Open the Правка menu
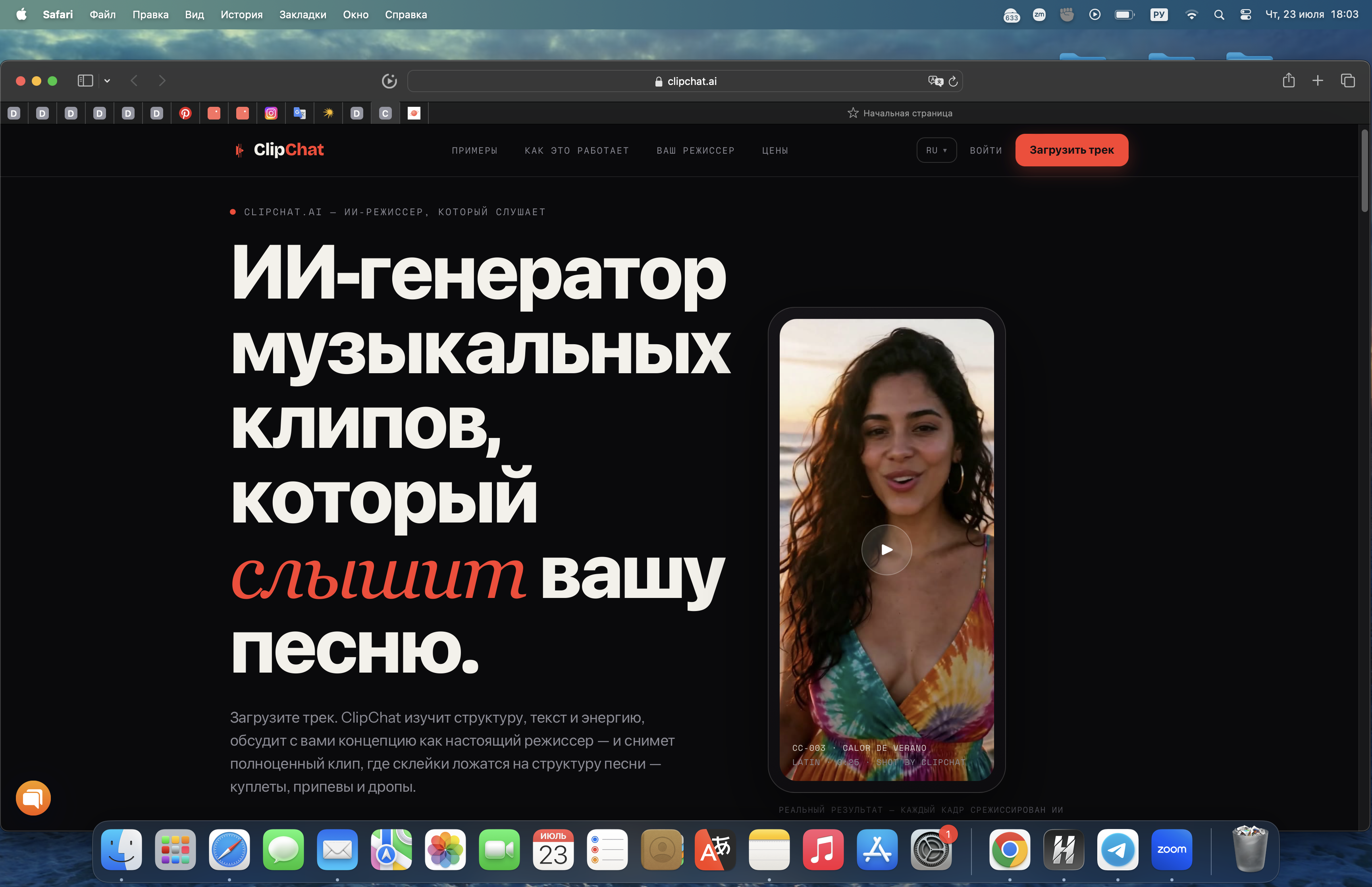This screenshot has width=1372, height=887. [150, 14]
